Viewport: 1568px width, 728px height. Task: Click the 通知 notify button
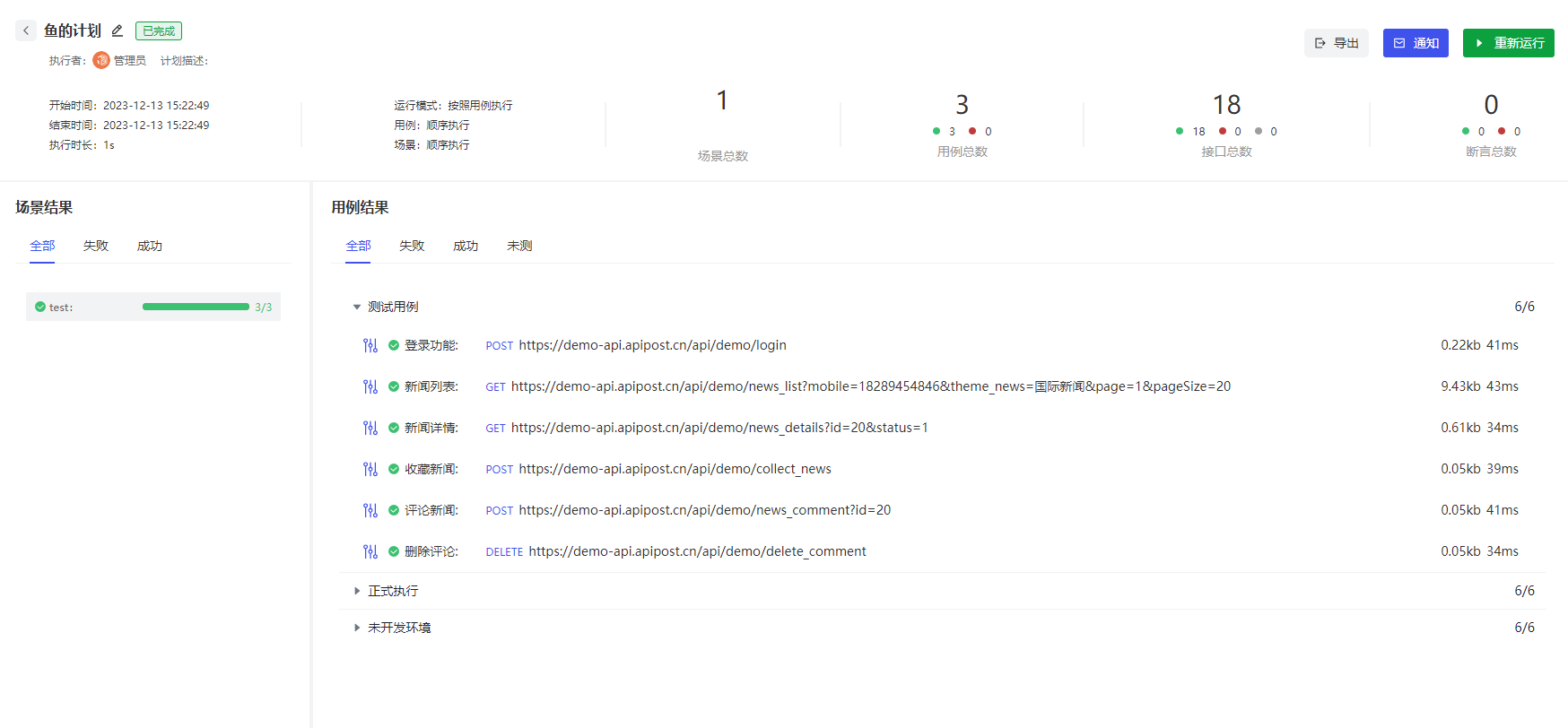click(1416, 43)
